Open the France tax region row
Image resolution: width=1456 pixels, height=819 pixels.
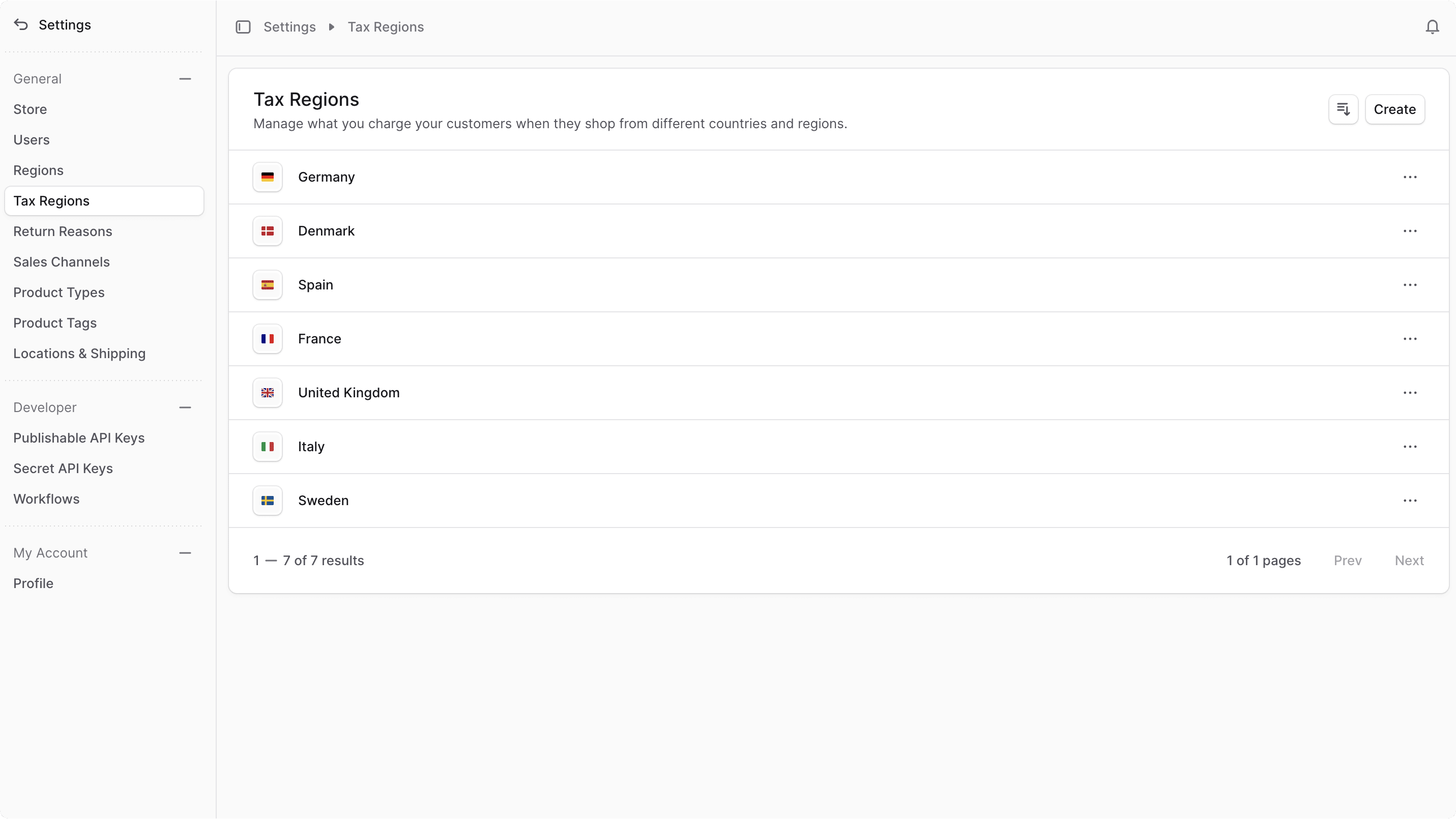point(320,339)
